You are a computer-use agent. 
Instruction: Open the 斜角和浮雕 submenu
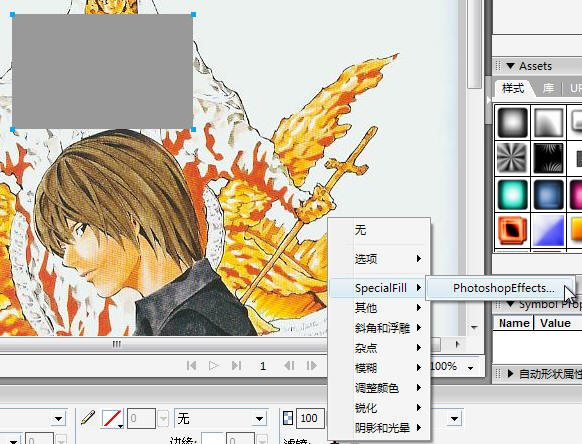[379, 328]
